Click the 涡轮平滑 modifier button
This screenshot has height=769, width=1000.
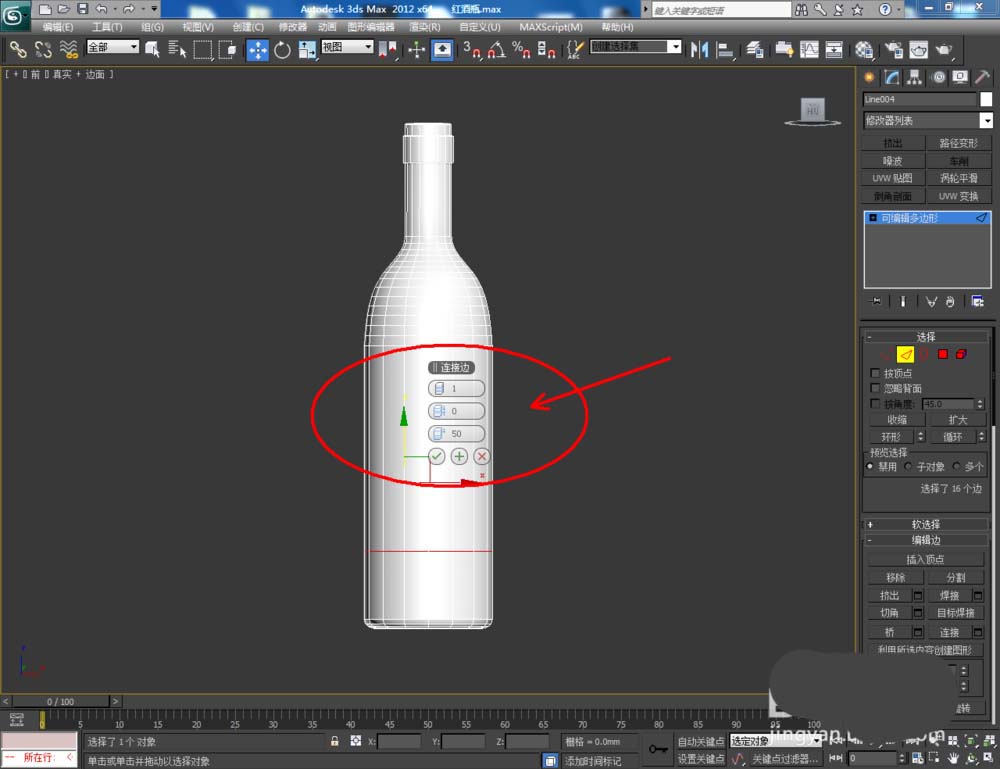click(959, 179)
